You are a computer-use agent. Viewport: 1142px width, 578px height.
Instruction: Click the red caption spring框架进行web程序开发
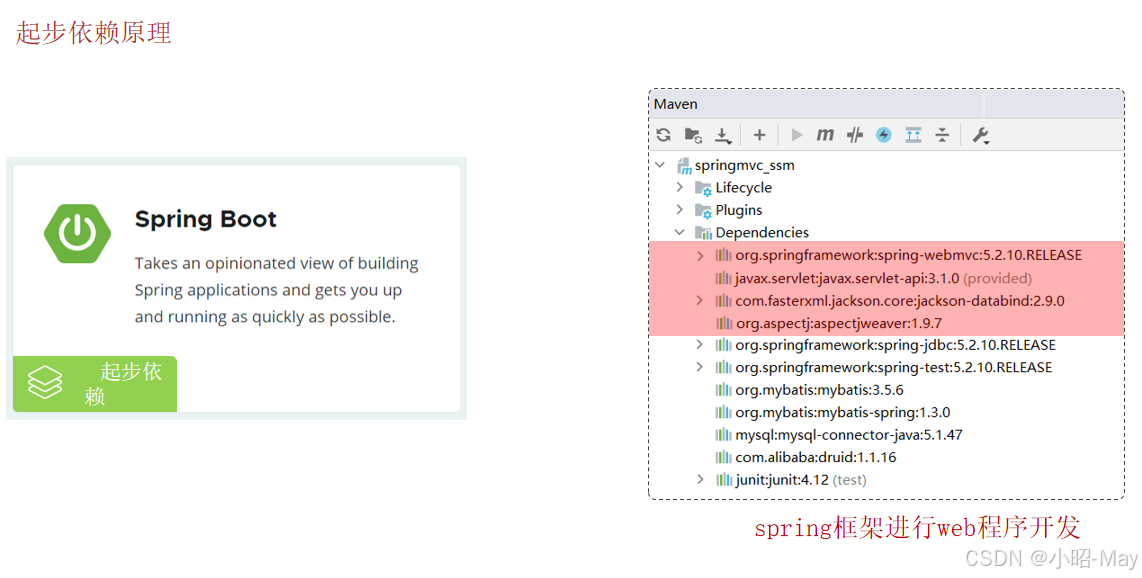point(917,528)
